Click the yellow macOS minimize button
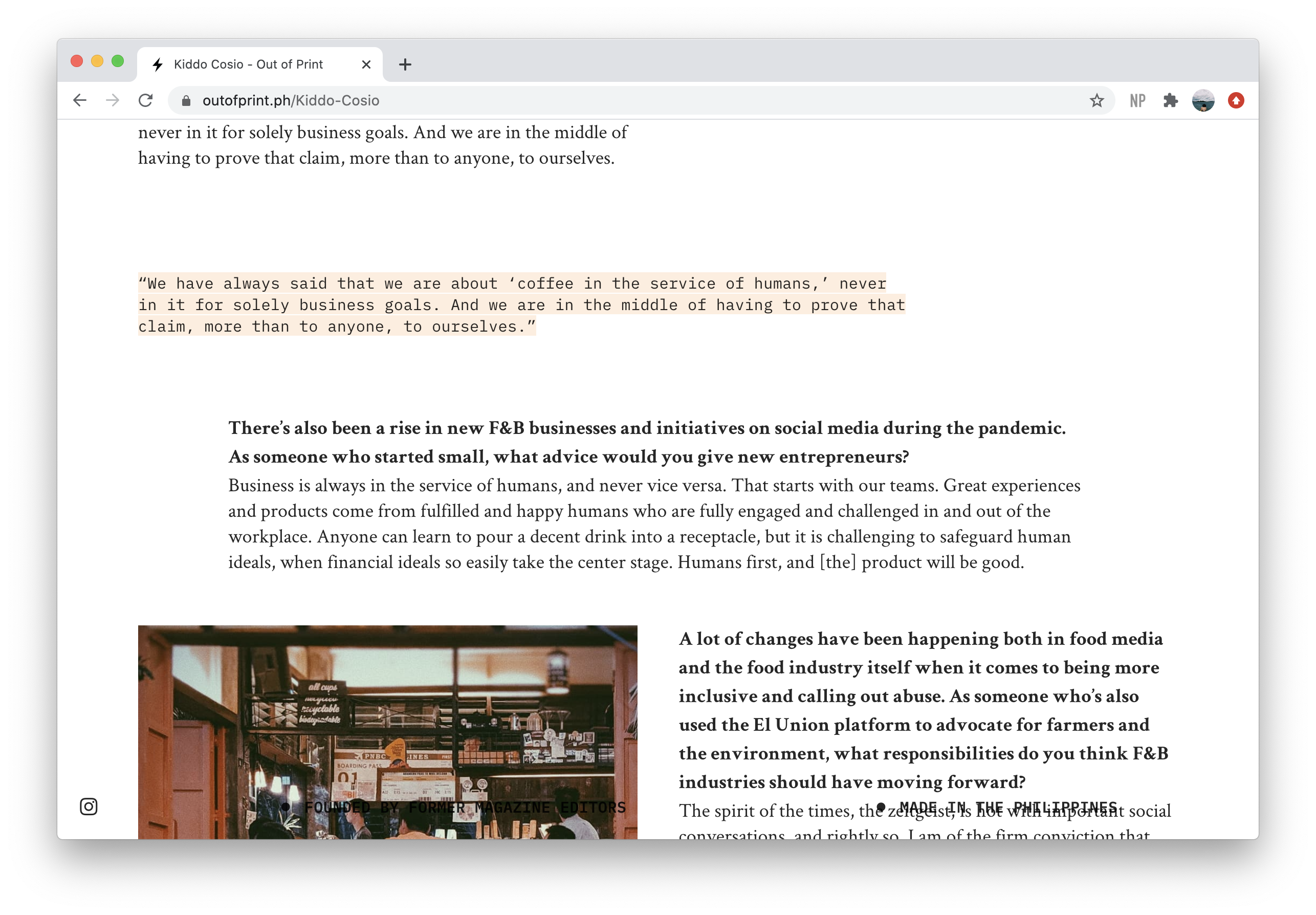 pyautogui.click(x=97, y=61)
